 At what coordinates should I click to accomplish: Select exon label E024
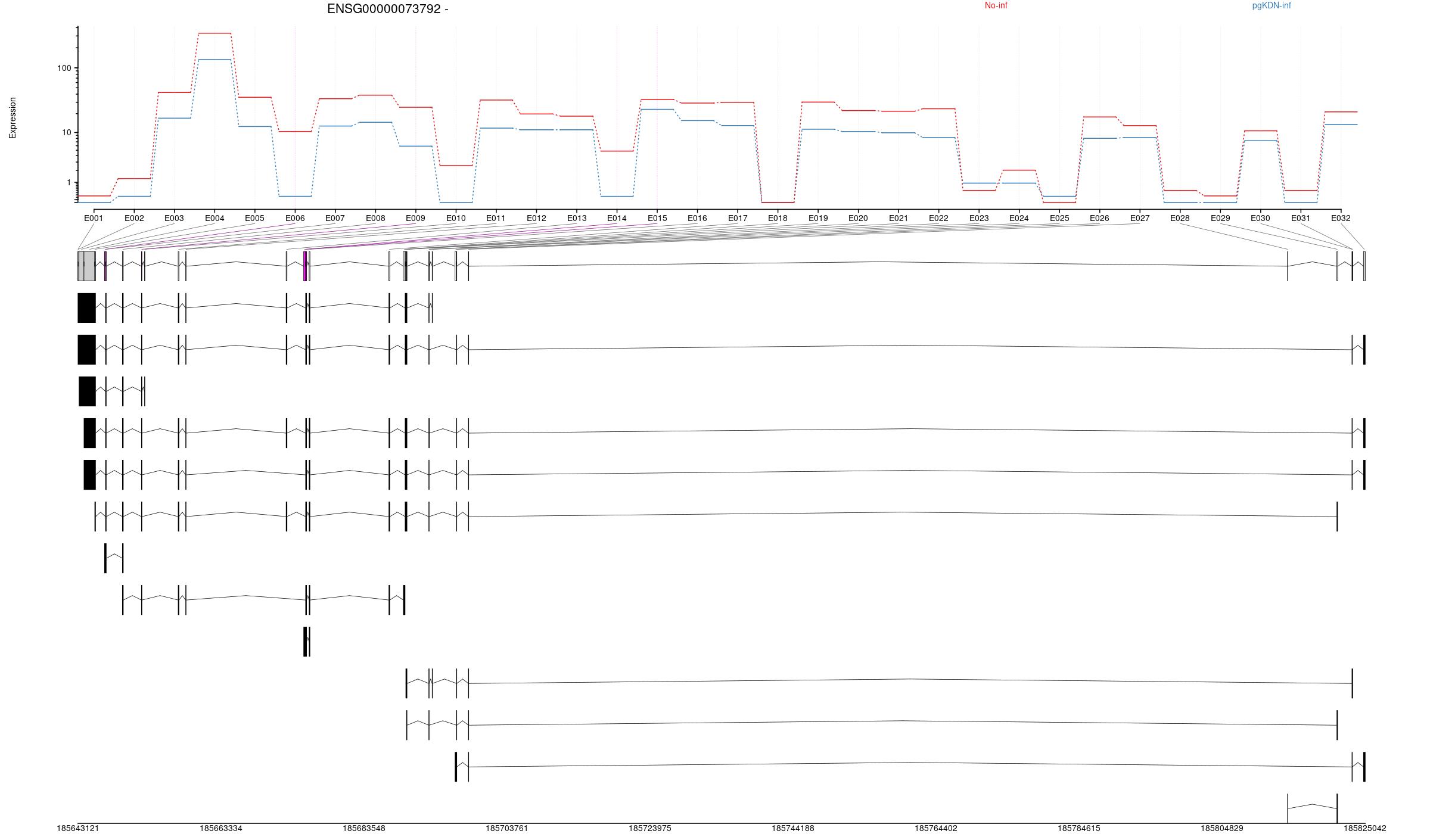pyautogui.click(x=1019, y=218)
